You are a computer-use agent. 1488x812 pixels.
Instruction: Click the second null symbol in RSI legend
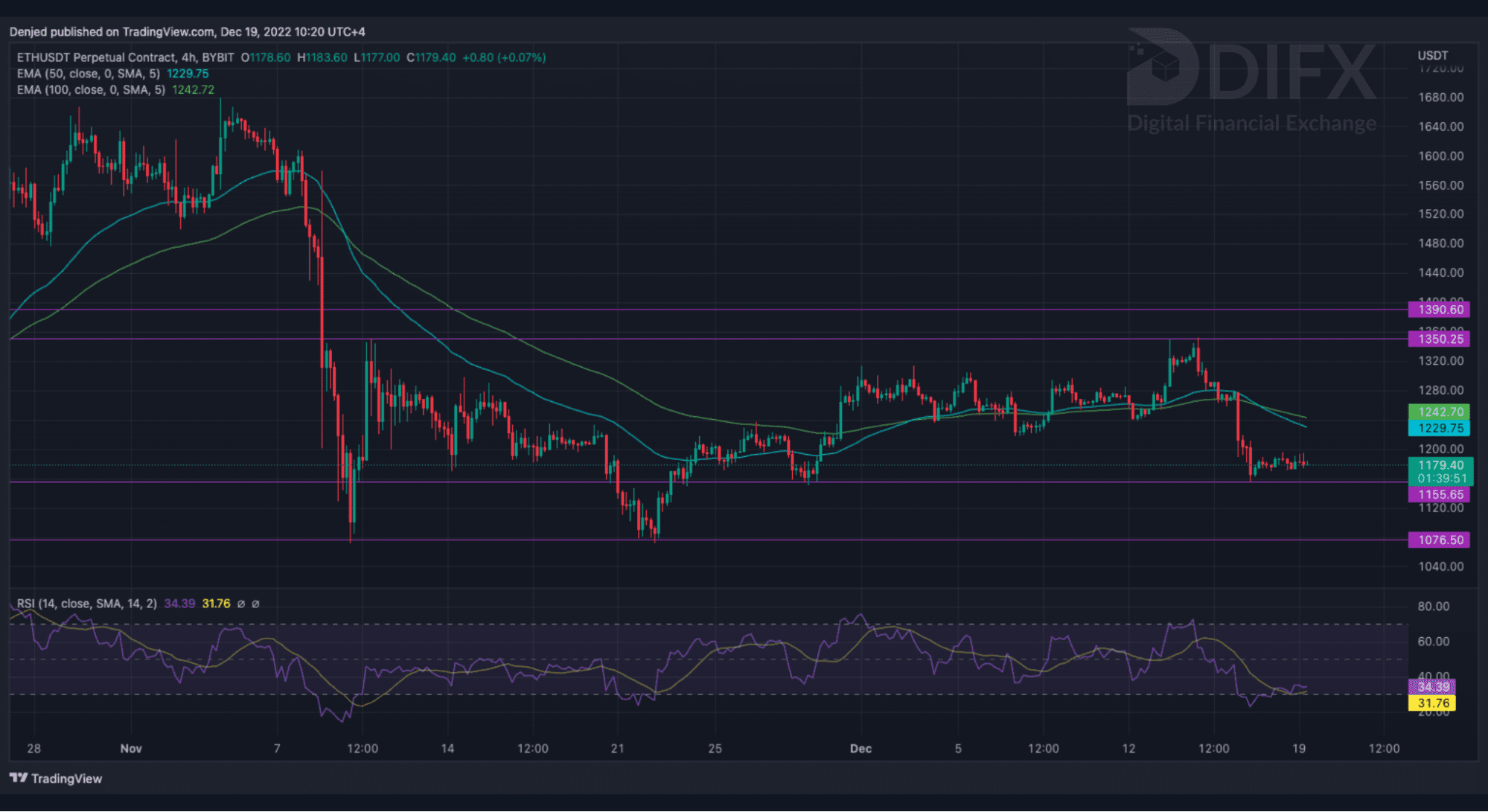tap(255, 604)
